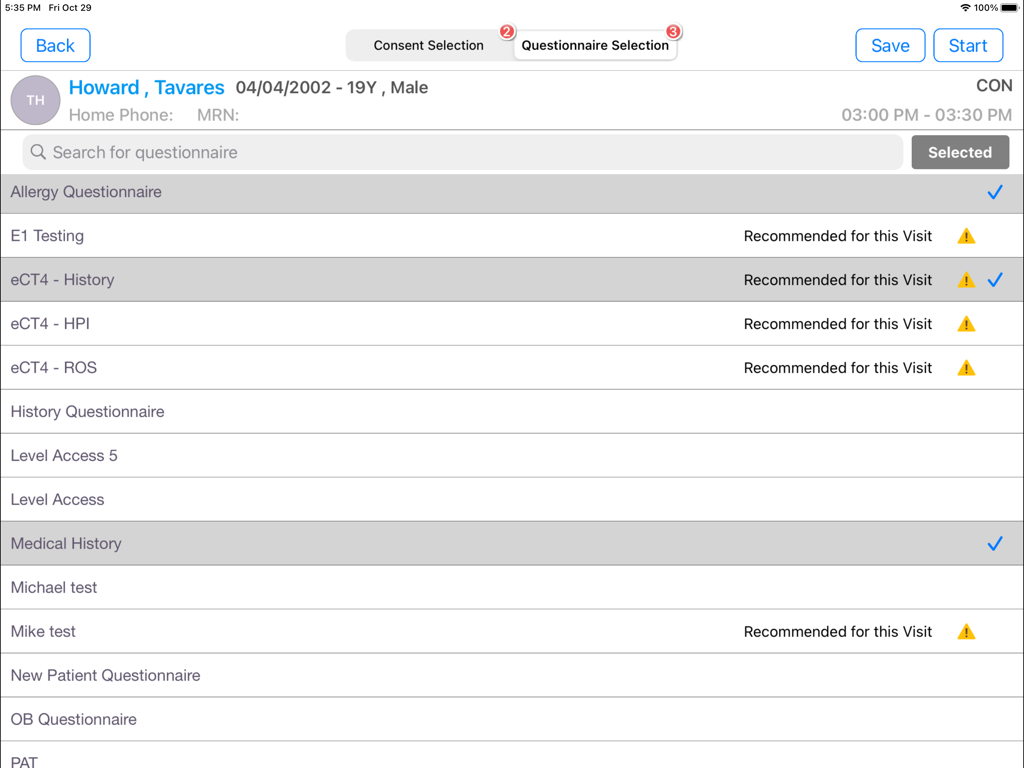
Task: Switch to Consent Selection tab
Action: click(429, 45)
